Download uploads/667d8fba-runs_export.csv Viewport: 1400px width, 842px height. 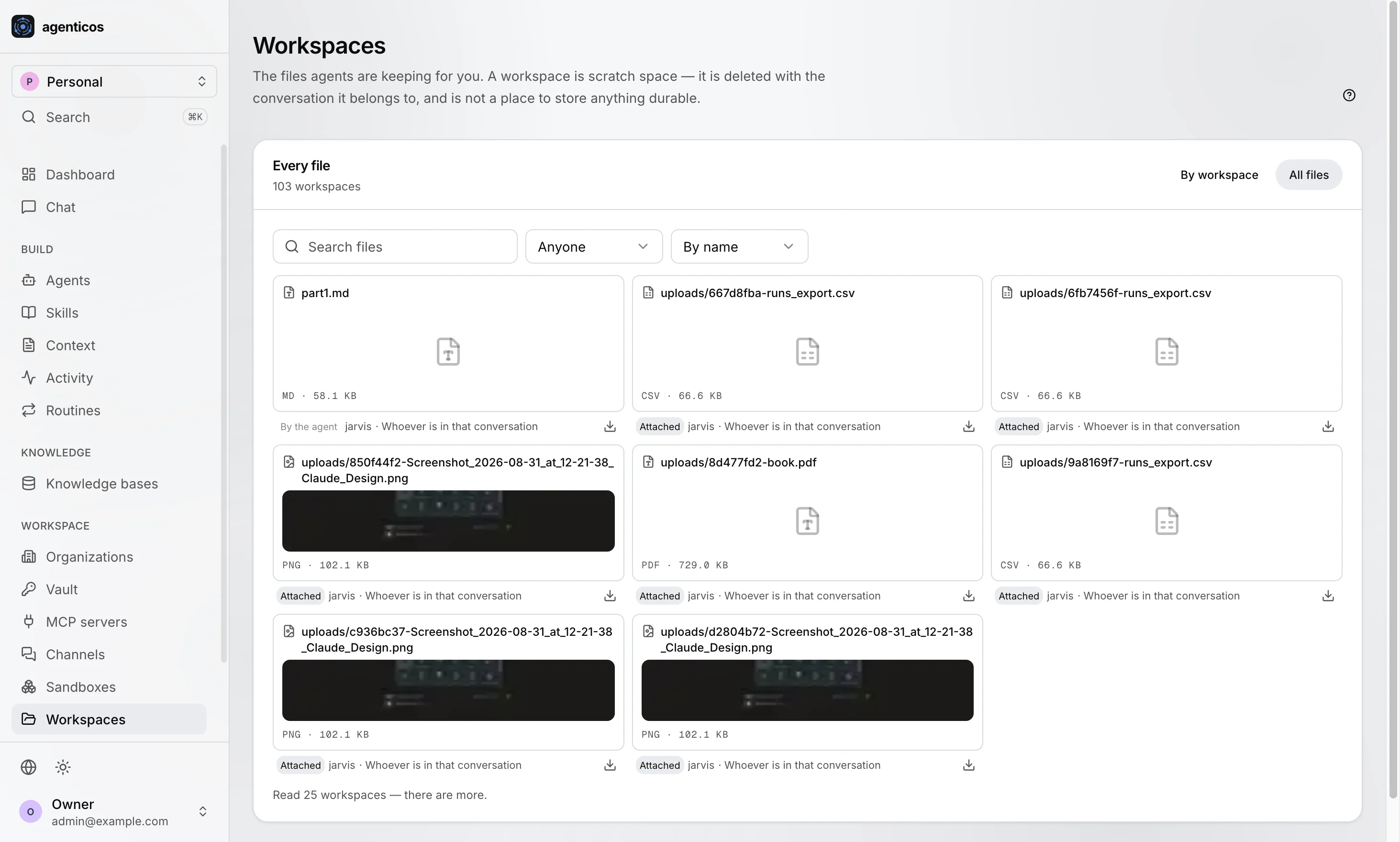(x=969, y=426)
